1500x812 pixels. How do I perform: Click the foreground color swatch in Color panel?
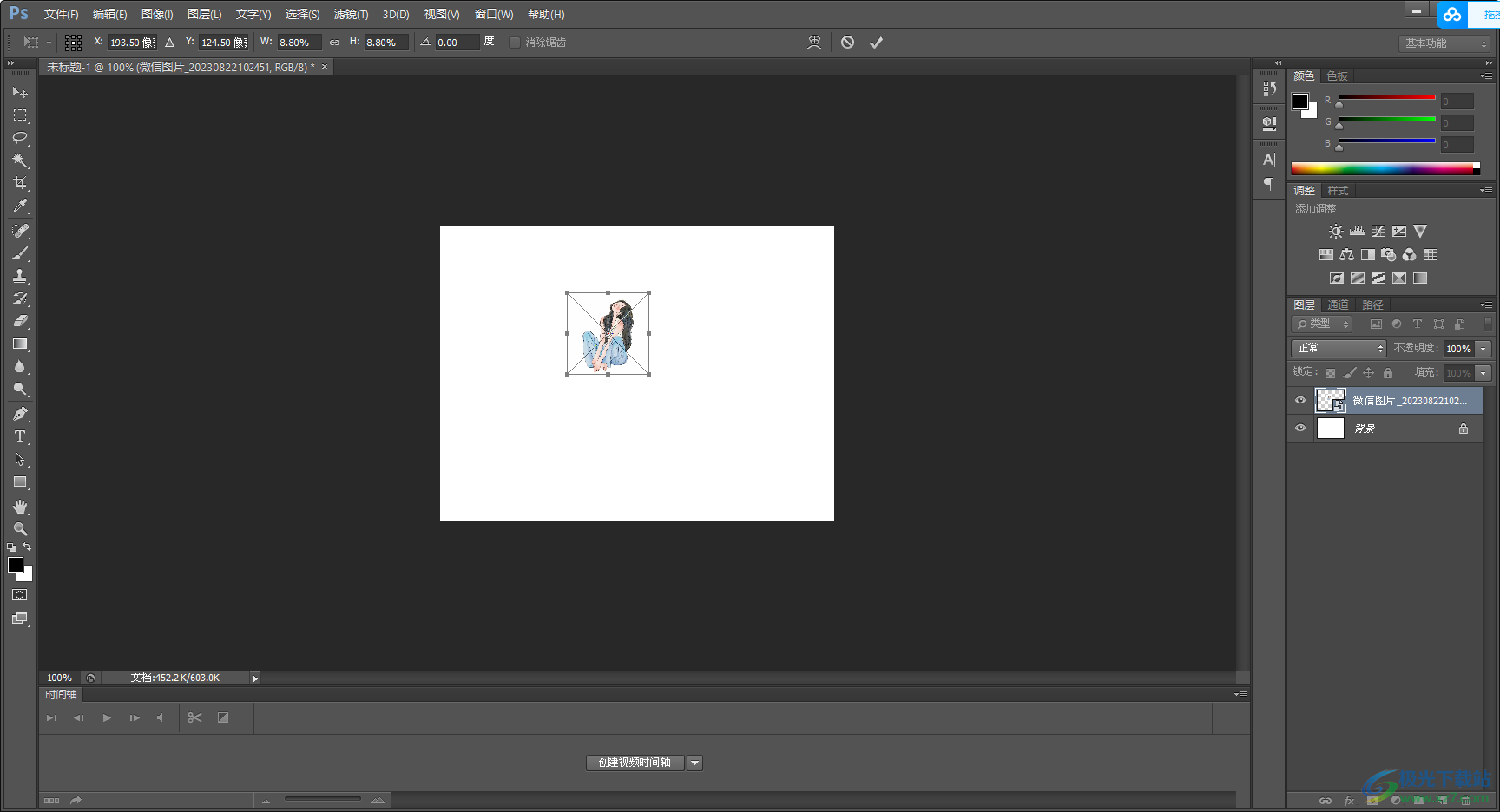[x=1300, y=101]
